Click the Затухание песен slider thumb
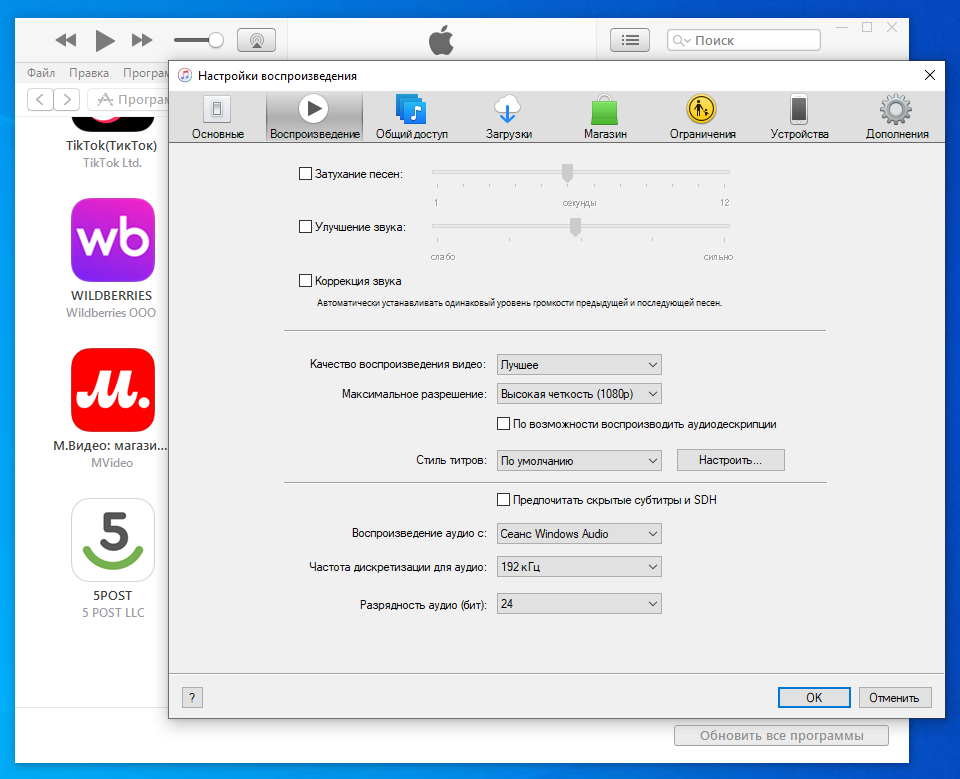960x779 pixels. 568,173
